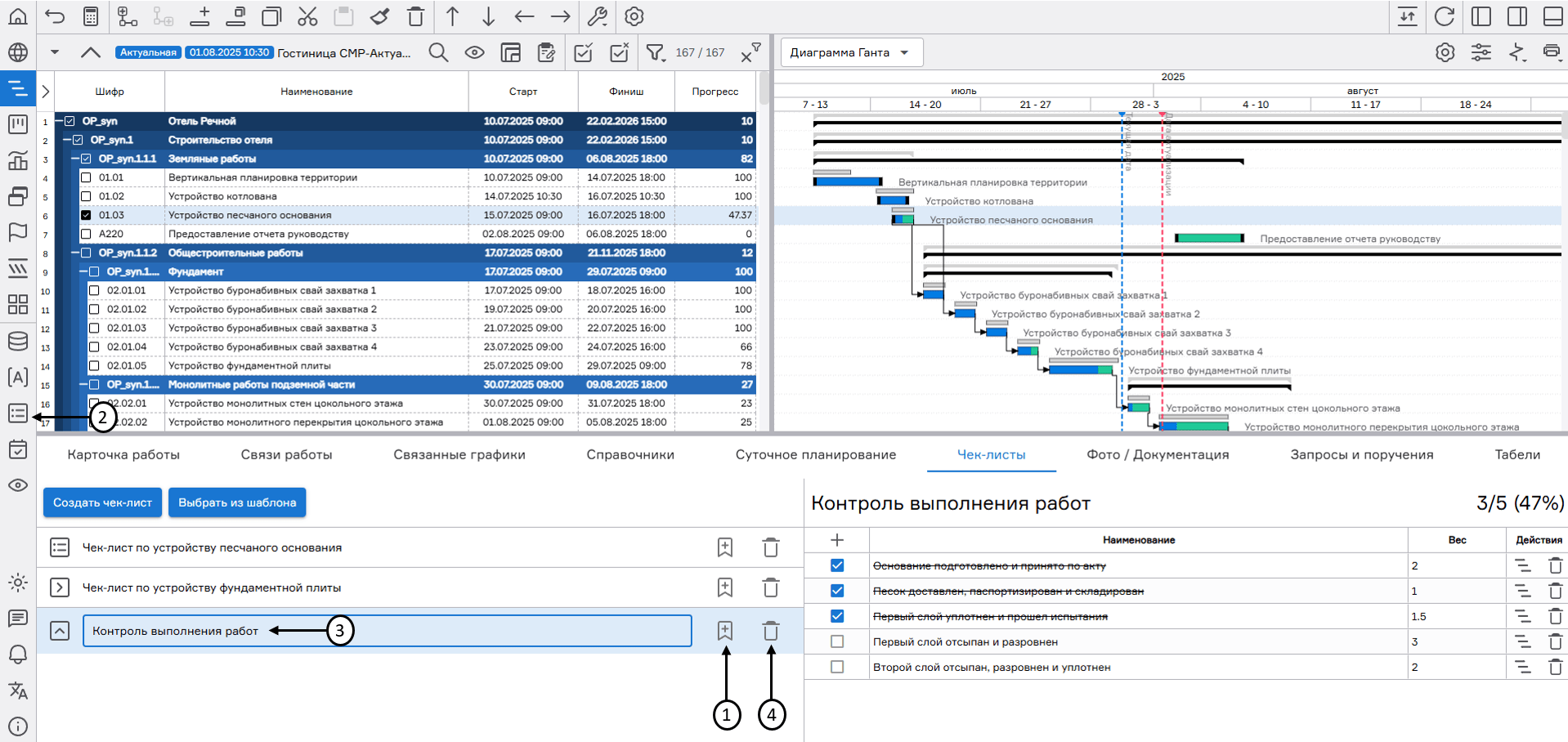Click the refresh icon at top right
The image size is (1568, 742).
pos(1445,16)
